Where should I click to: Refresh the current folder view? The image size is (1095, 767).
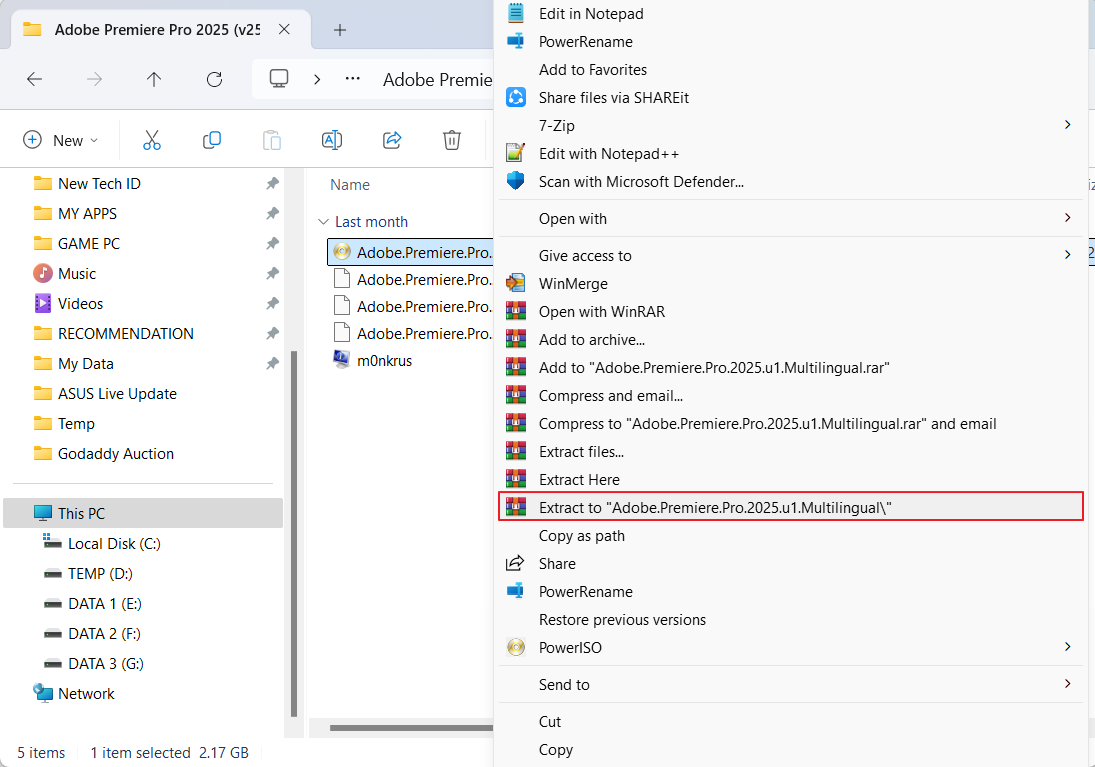tap(214, 79)
